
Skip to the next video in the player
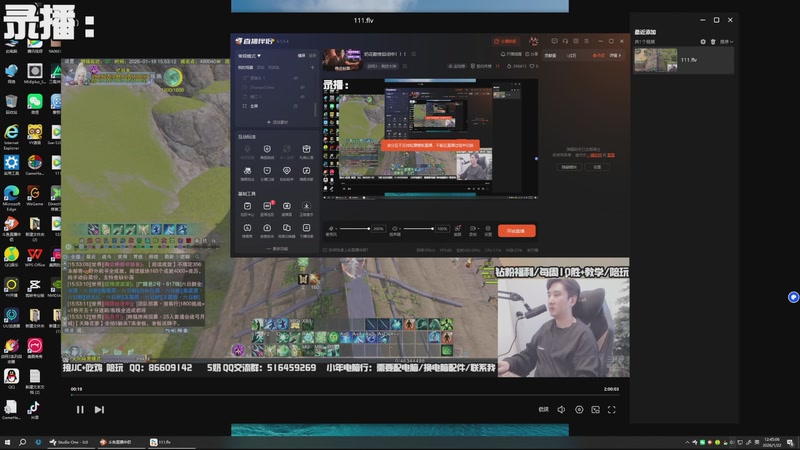pyautogui.click(x=99, y=410)
